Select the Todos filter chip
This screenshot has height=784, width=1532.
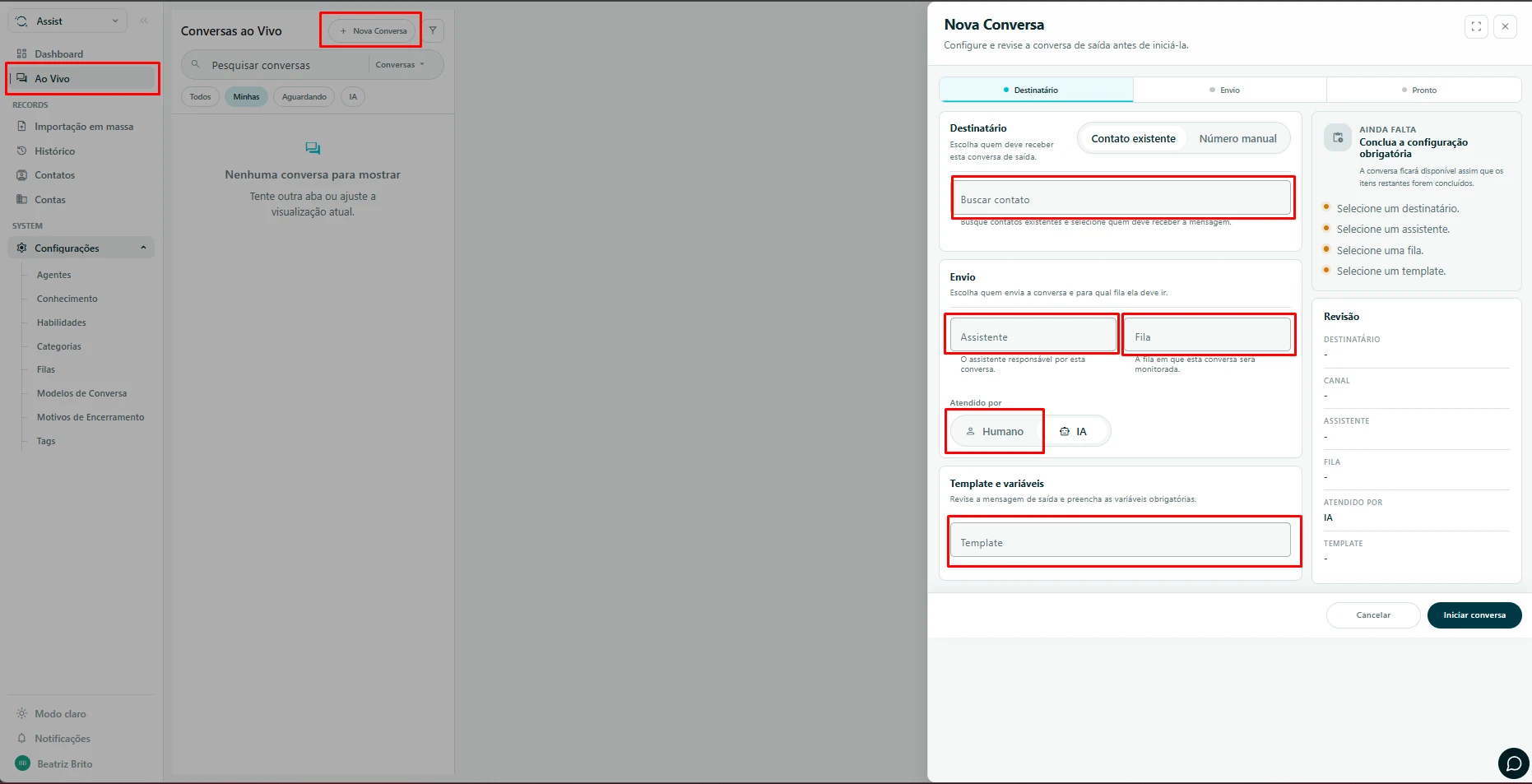(200, 97)
